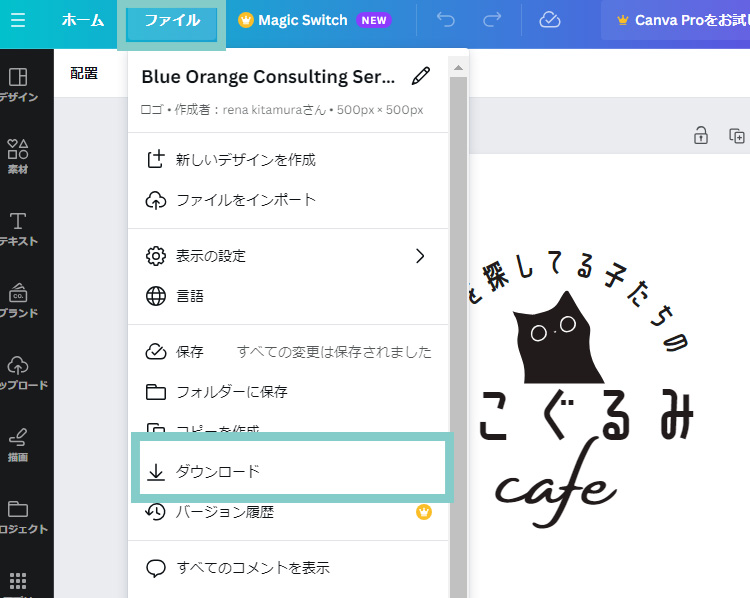Select the black cat graphic
This screenshot has height=598, width=750.
click(x=558, y=338)
